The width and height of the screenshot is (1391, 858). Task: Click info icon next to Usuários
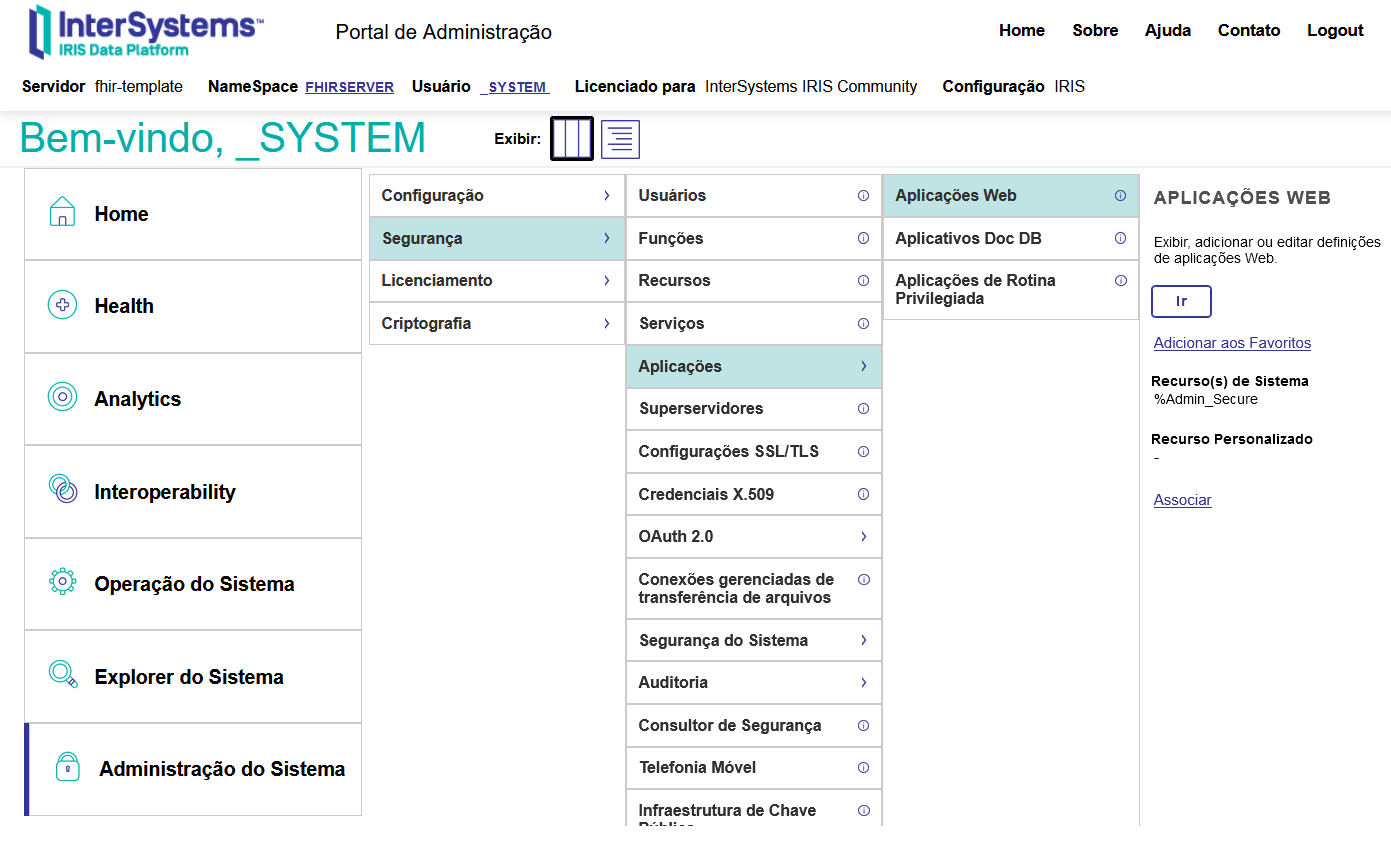click(863, 196)
